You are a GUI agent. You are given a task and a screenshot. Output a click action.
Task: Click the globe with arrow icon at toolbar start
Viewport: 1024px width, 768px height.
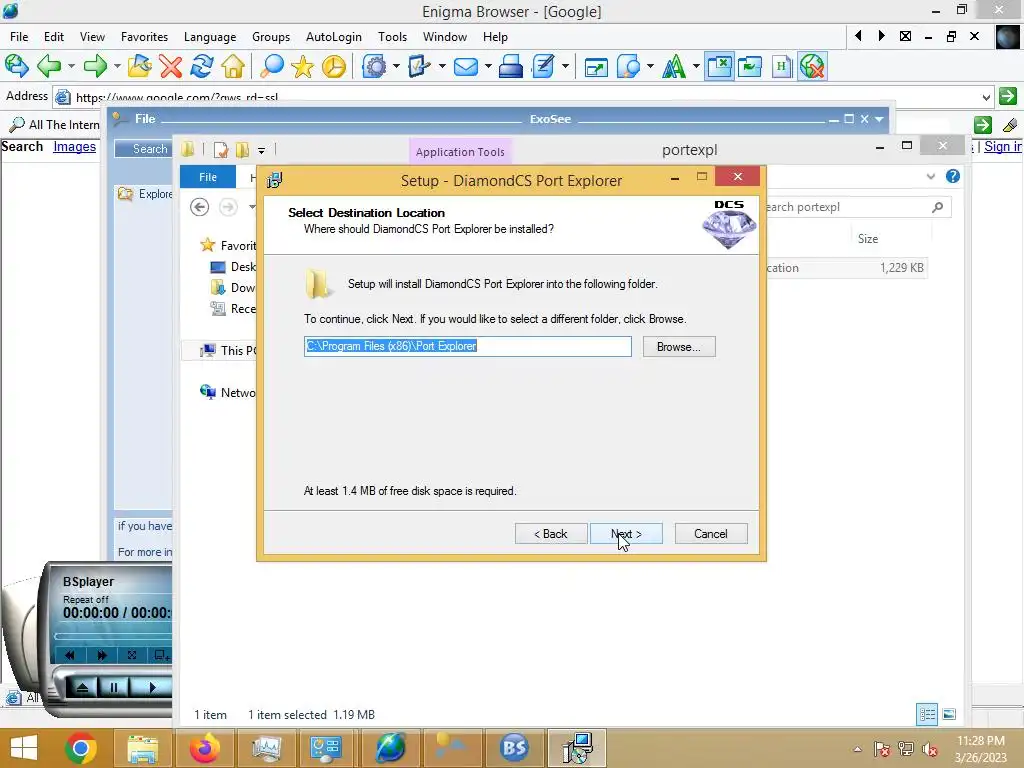pyautogui.click(x=16, y=66)
